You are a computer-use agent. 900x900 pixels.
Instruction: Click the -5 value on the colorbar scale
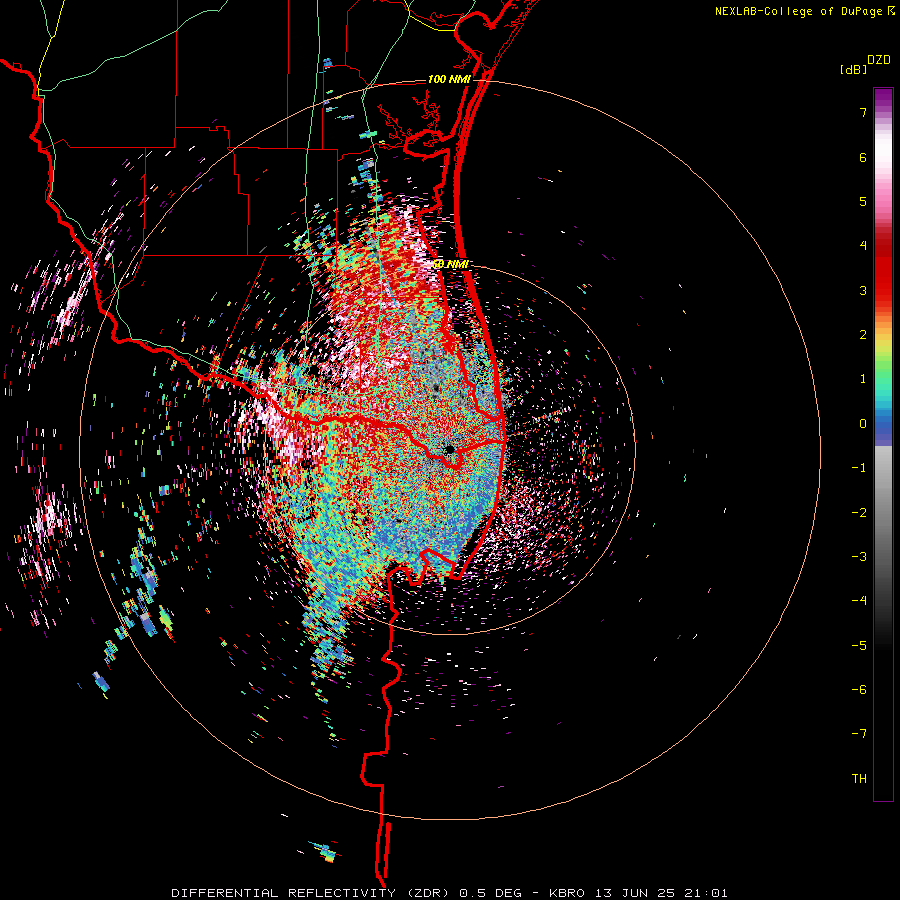(x=859, y=645)
